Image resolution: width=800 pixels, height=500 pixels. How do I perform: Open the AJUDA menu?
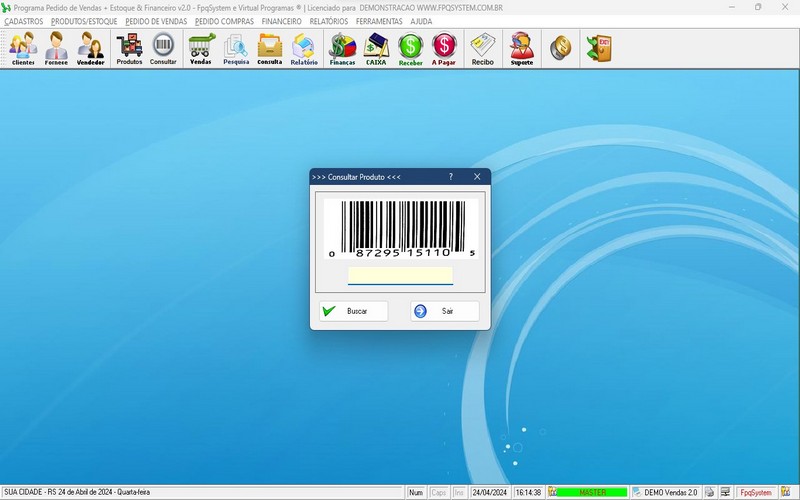421,21
